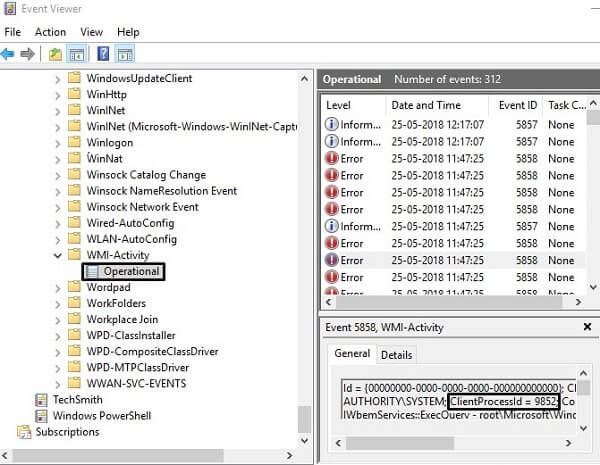Switch to the General tab
Screen dimensions: 600x465
352,353
